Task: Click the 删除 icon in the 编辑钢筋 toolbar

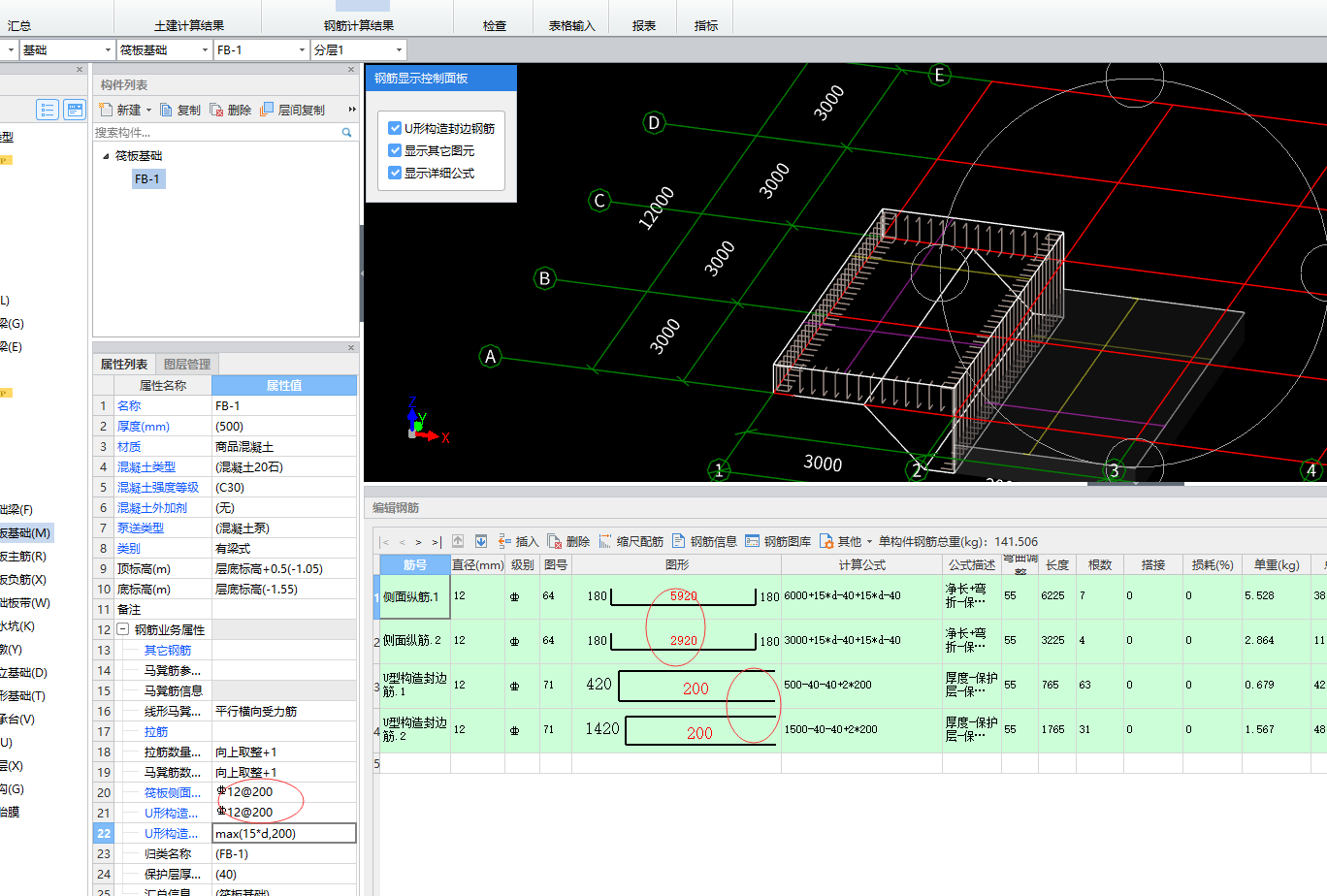Action: 555,541
